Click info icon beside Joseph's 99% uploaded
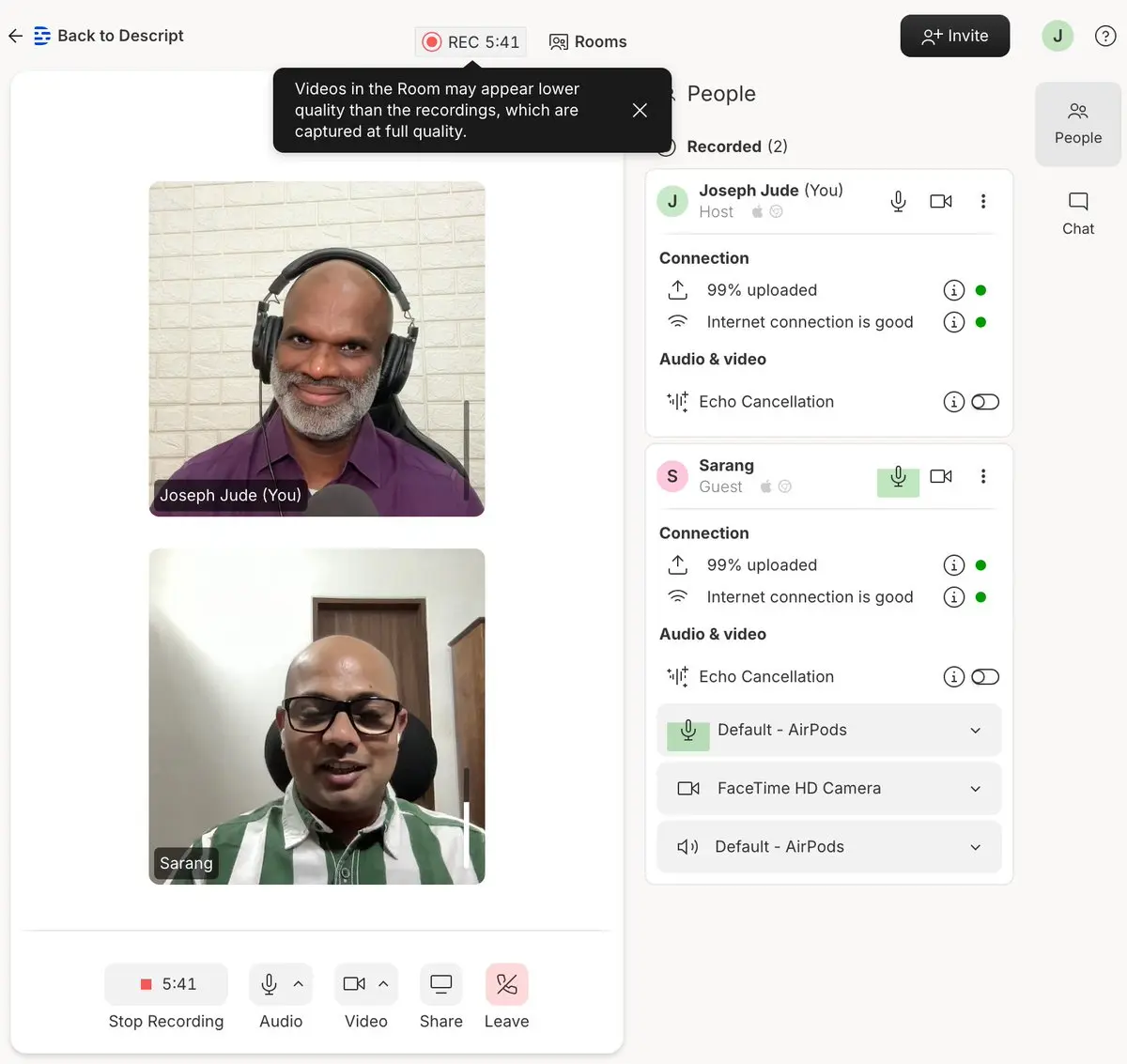This screenshot has height=1064, width=1127. coord(953,290)
